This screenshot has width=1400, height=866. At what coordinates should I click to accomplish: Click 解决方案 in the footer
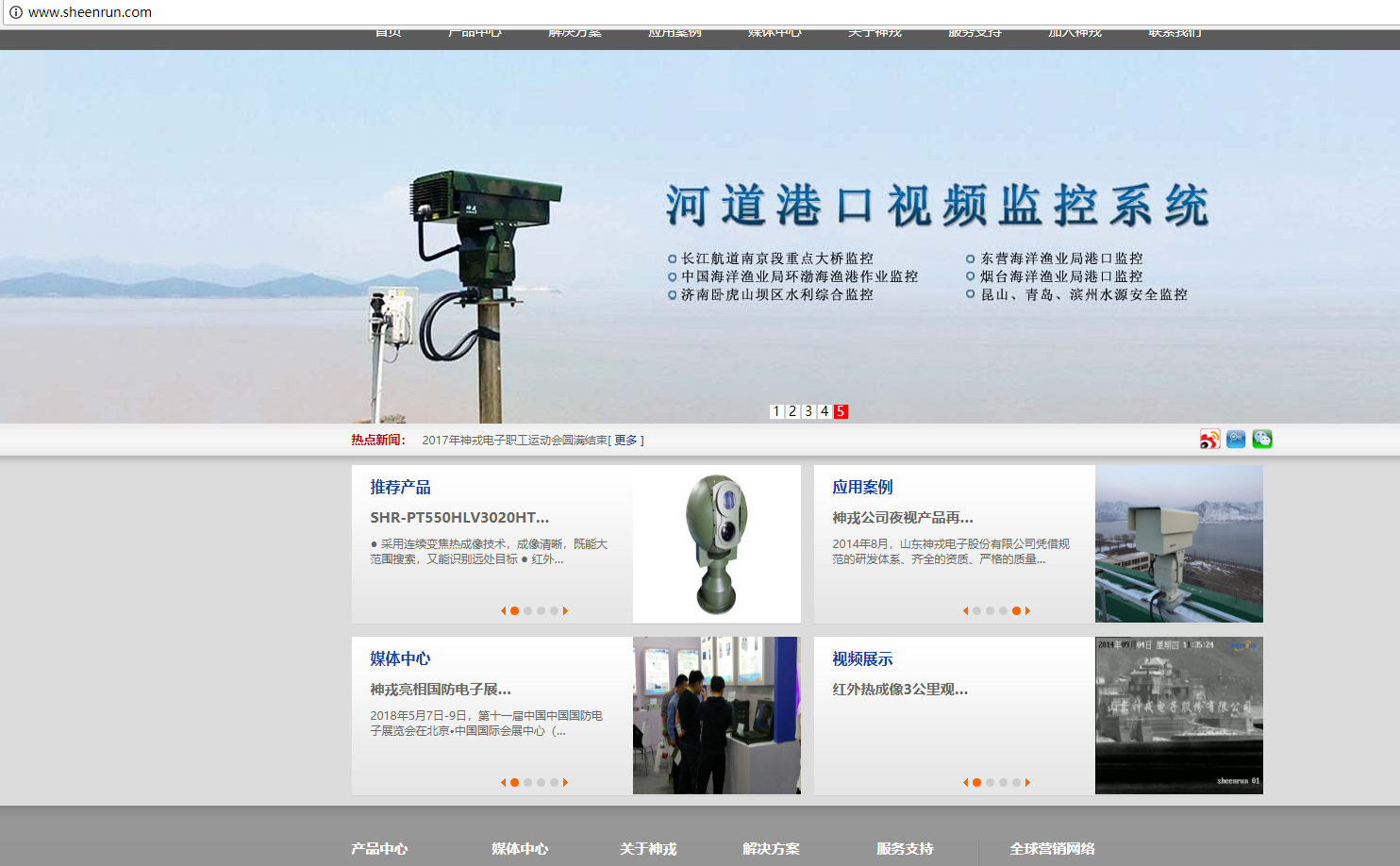771,849
